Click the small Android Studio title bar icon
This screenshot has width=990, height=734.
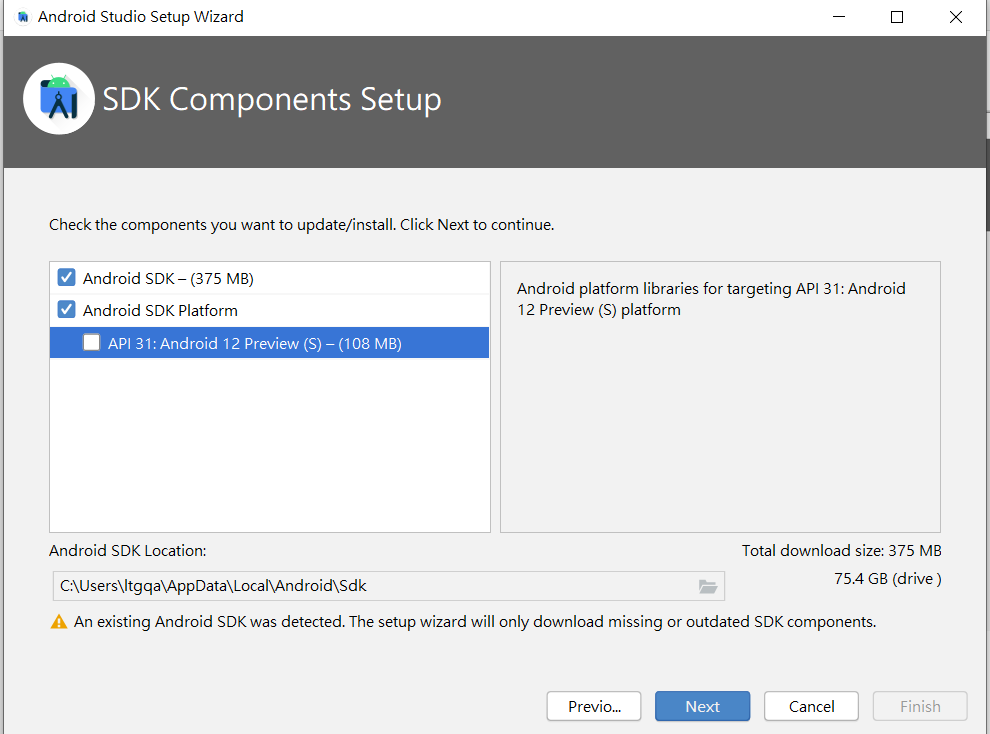coord(23,17)
